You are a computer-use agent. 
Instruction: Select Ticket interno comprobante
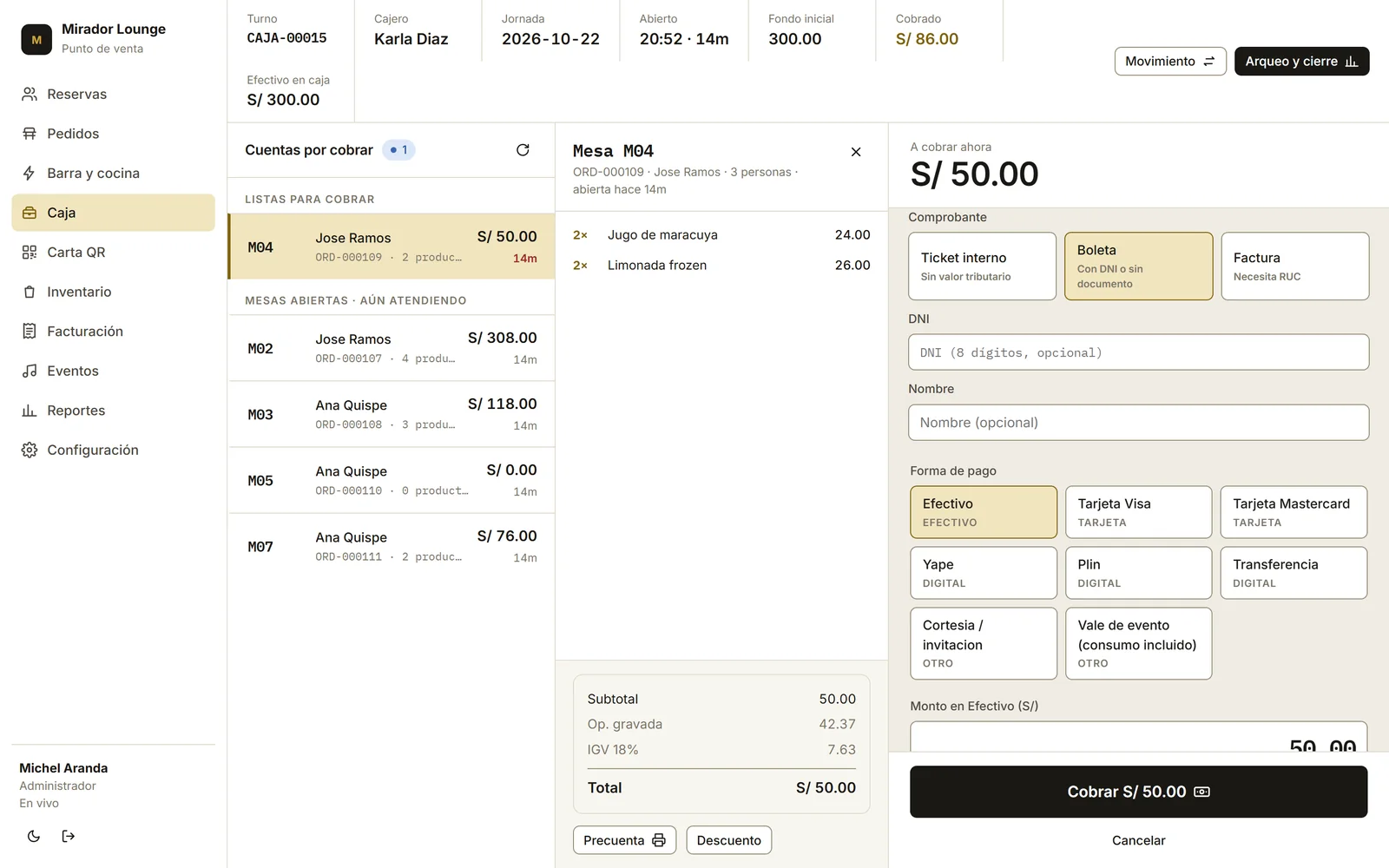983,266
